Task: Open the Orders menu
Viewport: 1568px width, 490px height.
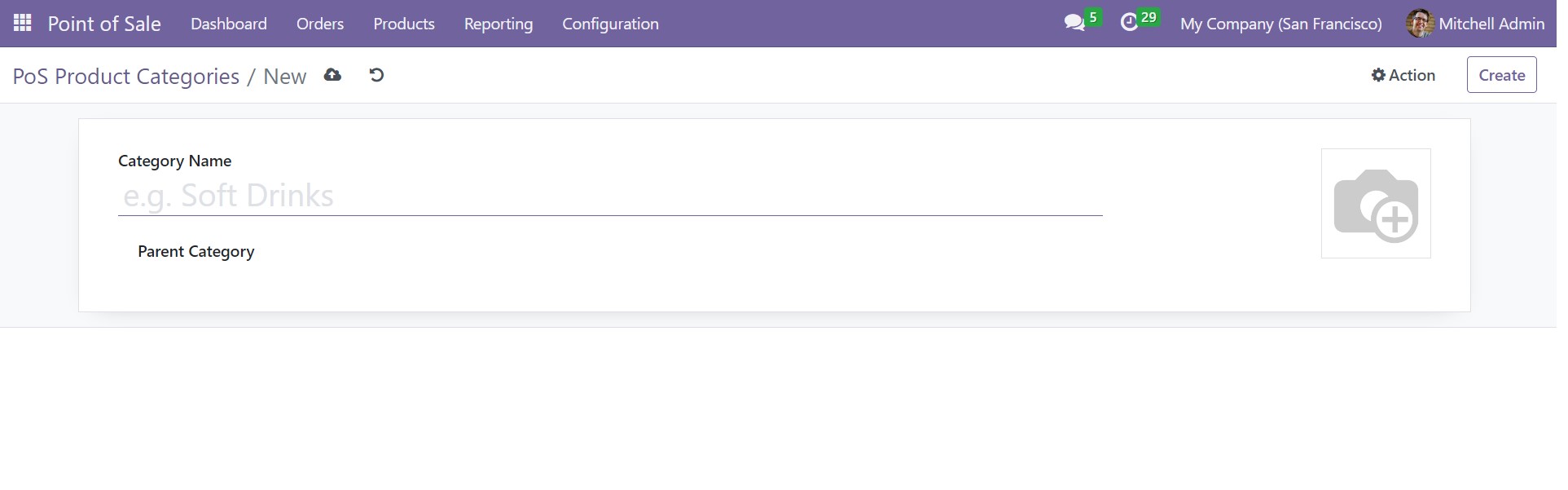Action: (320, 24)
